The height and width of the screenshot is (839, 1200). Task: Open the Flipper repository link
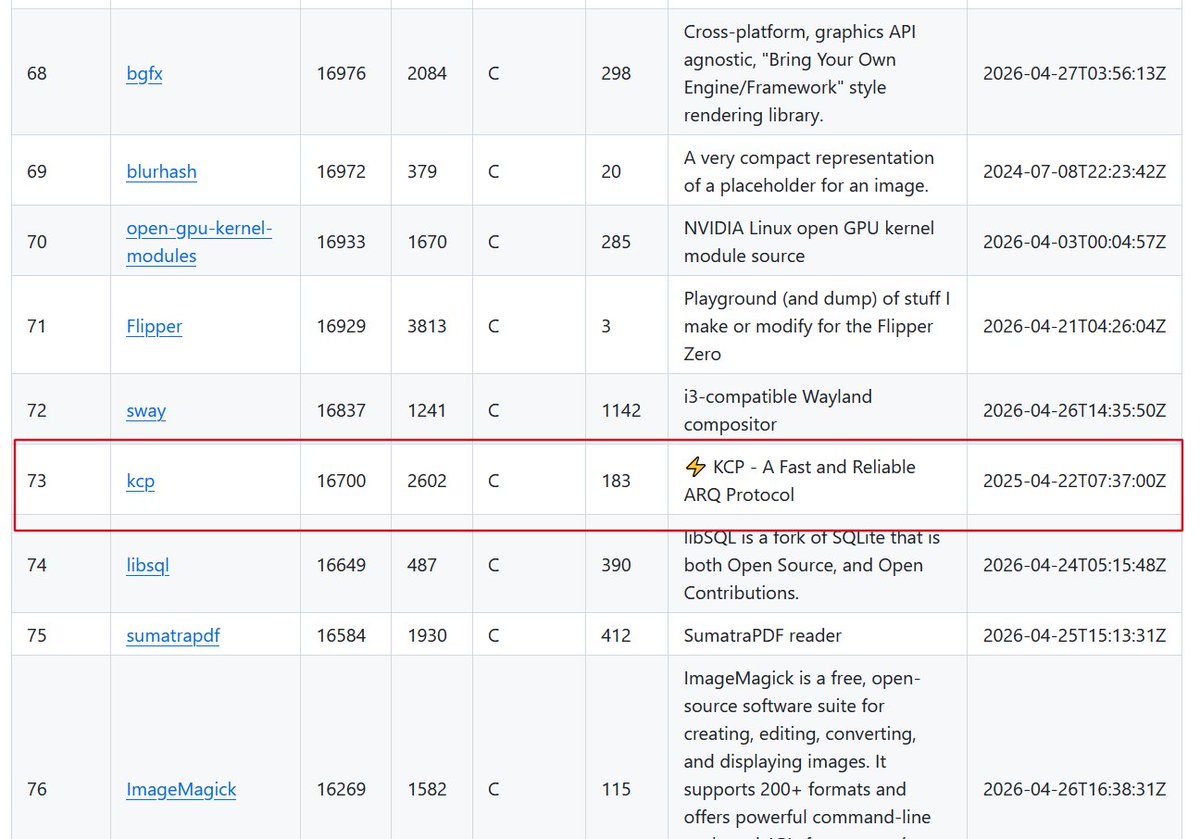click(154, 326)
